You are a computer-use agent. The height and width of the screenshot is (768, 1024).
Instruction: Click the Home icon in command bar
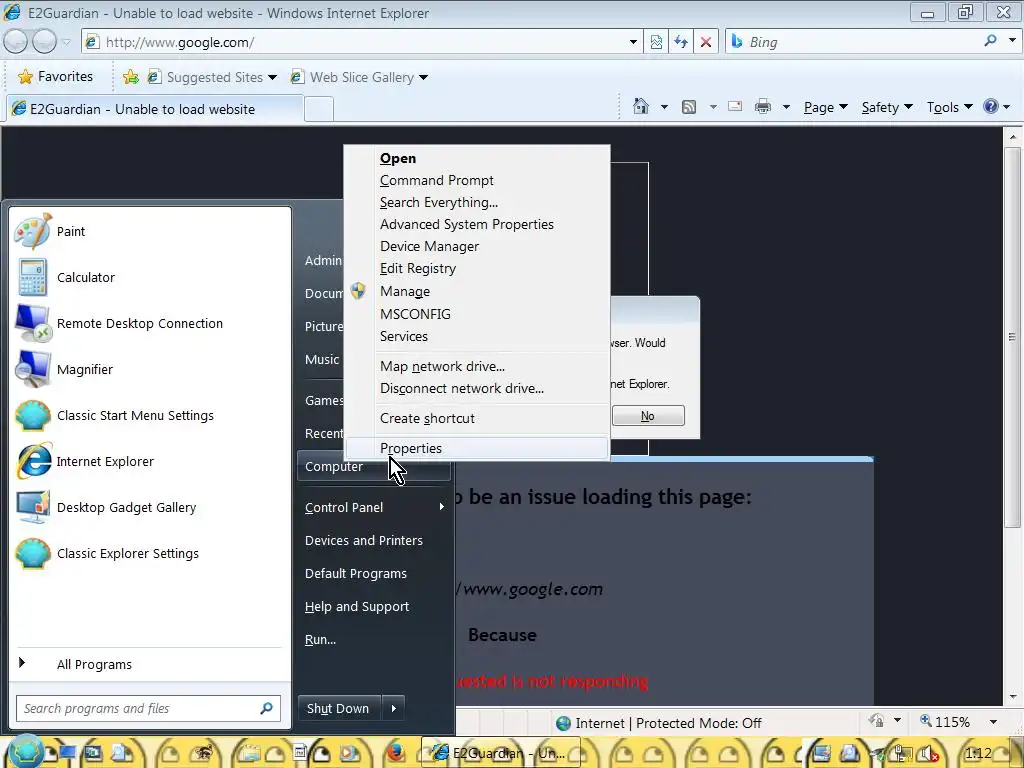[641, 106]
